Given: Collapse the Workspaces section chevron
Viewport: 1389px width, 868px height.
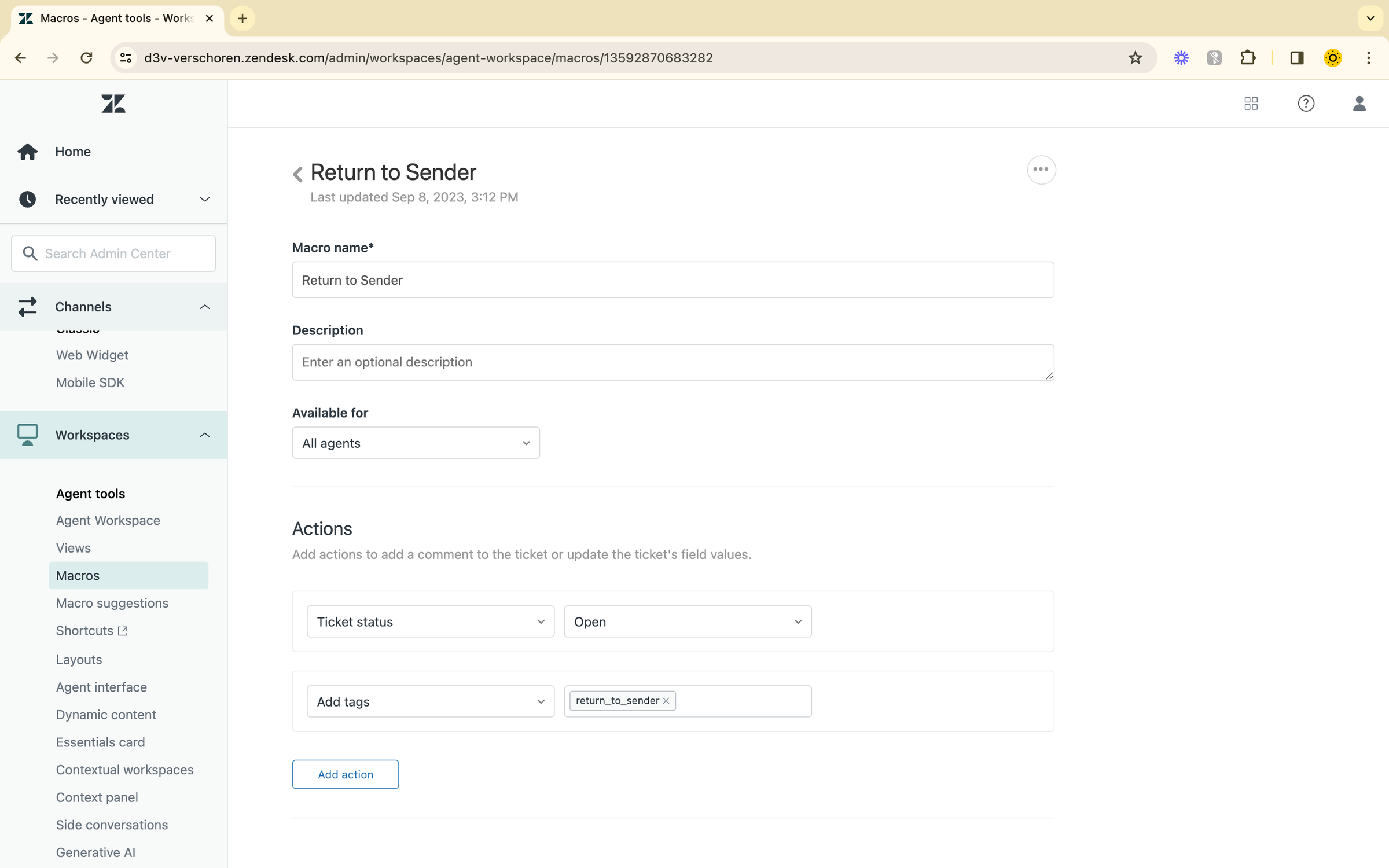Looking at the screenshot, I should pos(204,435).
